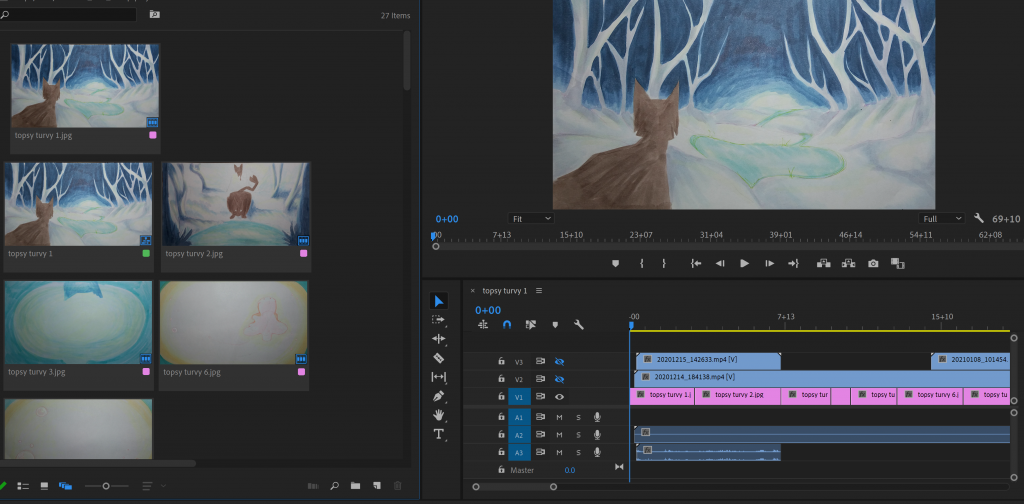This screenshot has width=1024, height=504.
Task: Select topsy turvy 6.jpg thumbnail
Action: (x=233, y=323)
